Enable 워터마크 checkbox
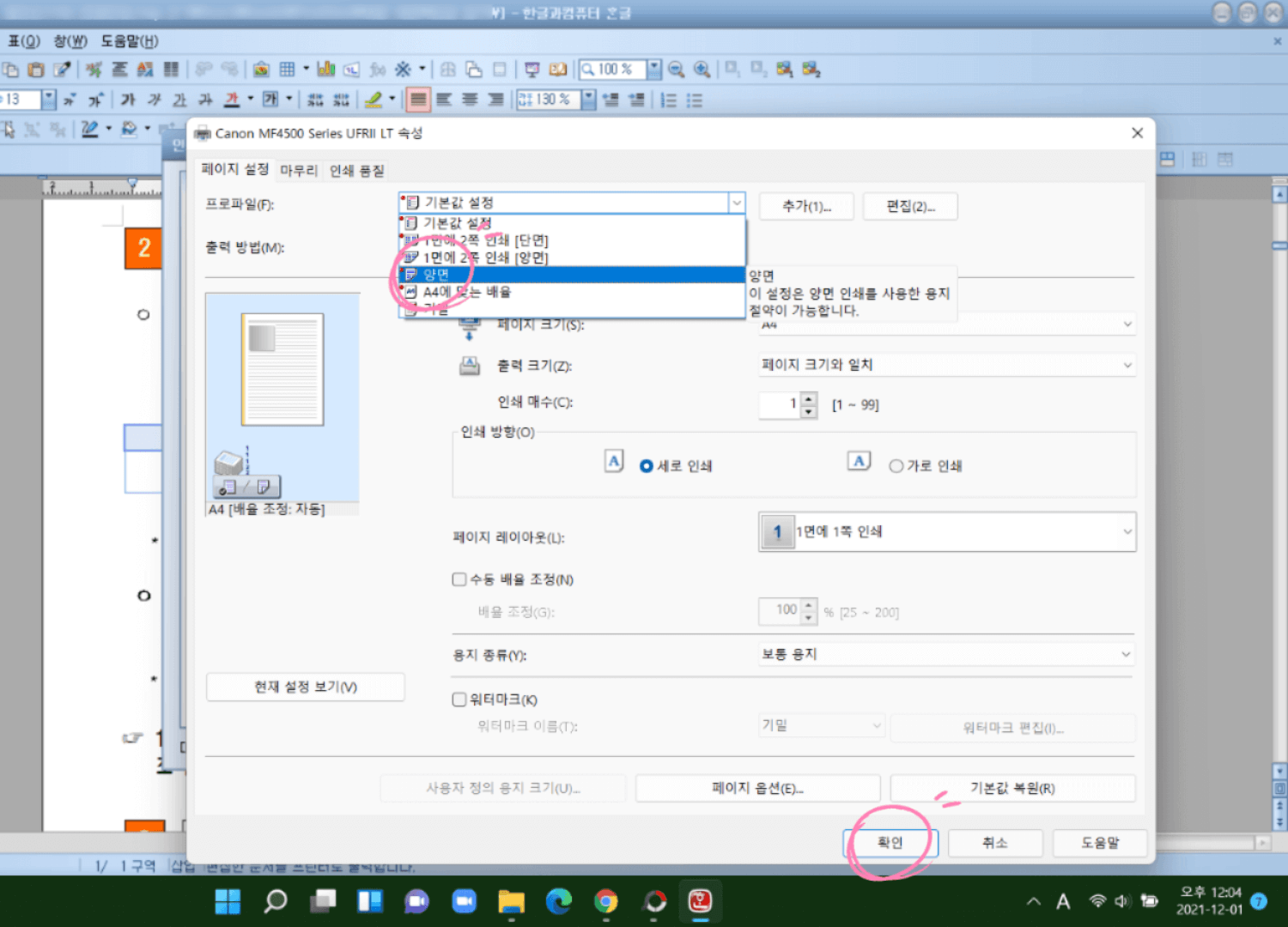The image size is (1288, 927). [x=459, y=700]
